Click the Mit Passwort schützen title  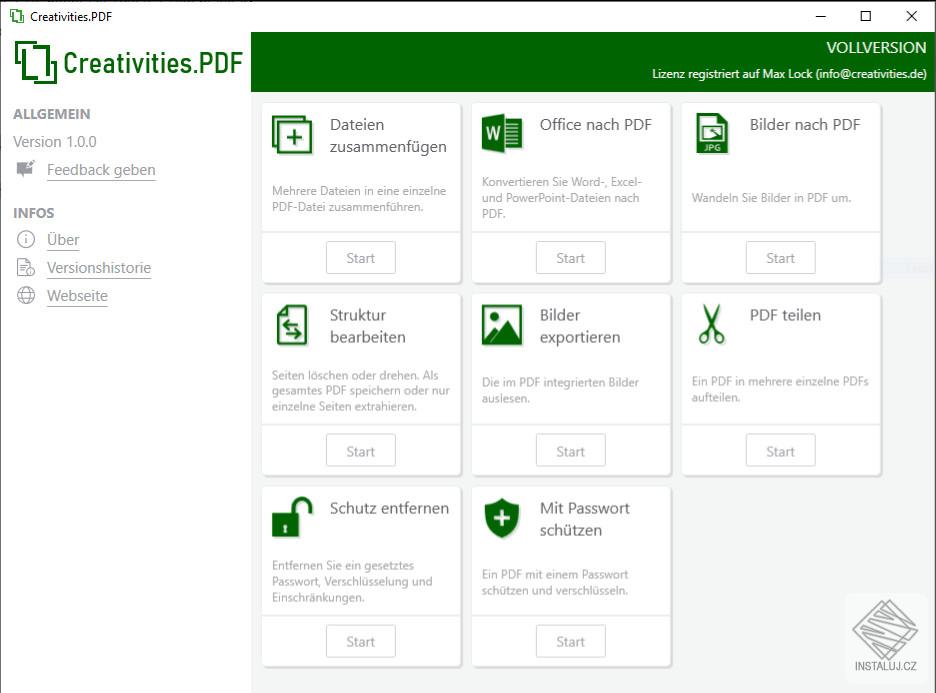click(x=584, y=519)
